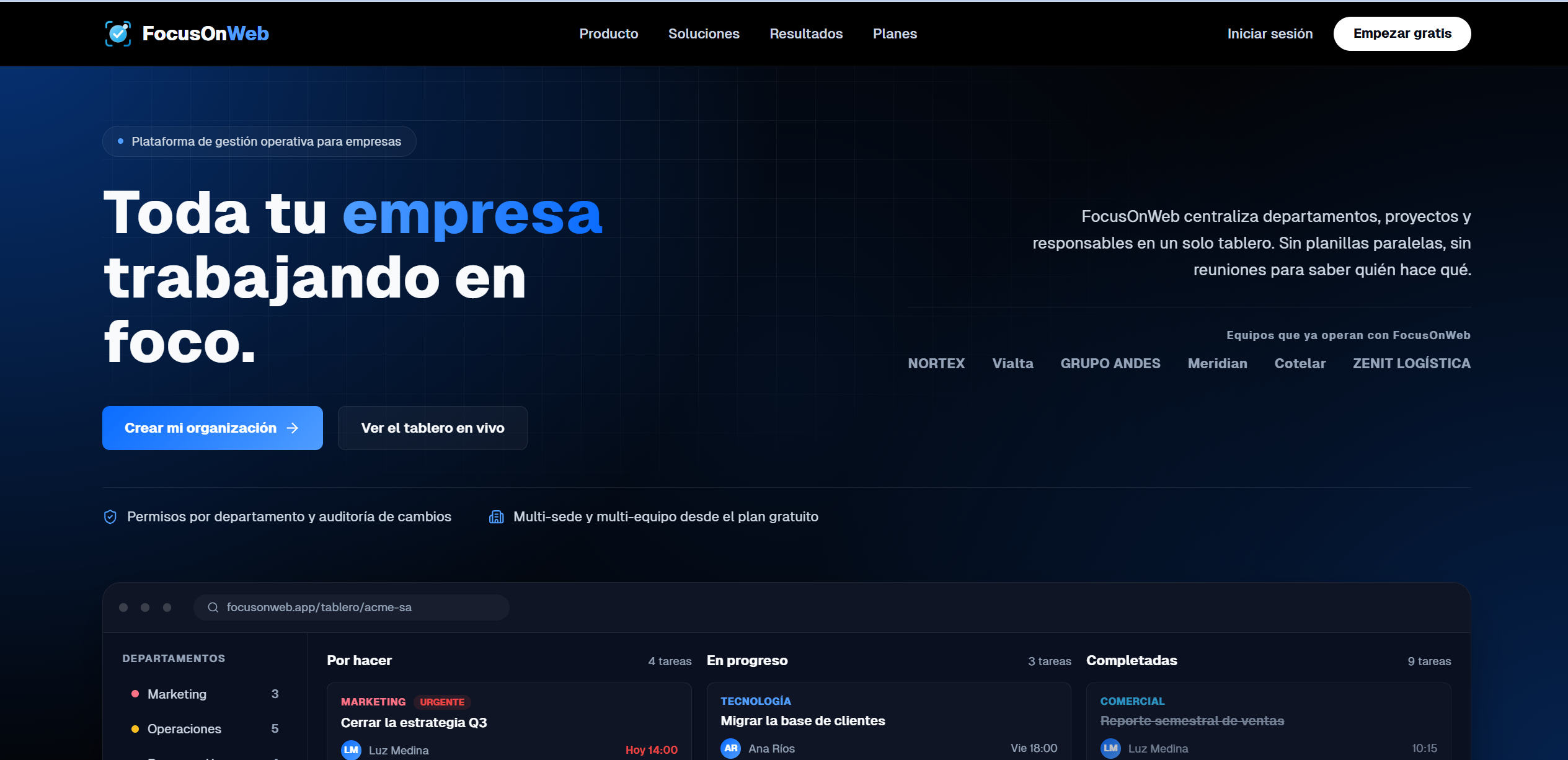This screenshot has width=1568, height=760.
Task: Click the FocusOnWeb logo icon
Action: 118,33
